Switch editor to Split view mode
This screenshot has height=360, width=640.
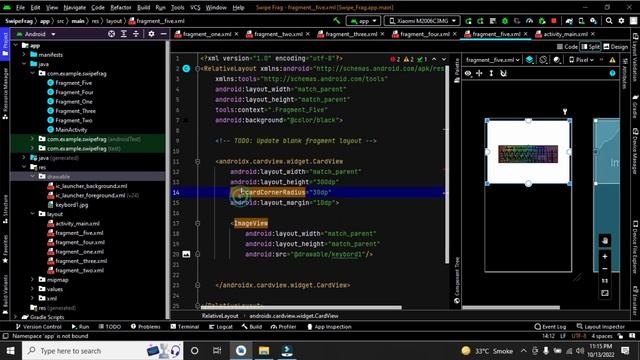591,47
